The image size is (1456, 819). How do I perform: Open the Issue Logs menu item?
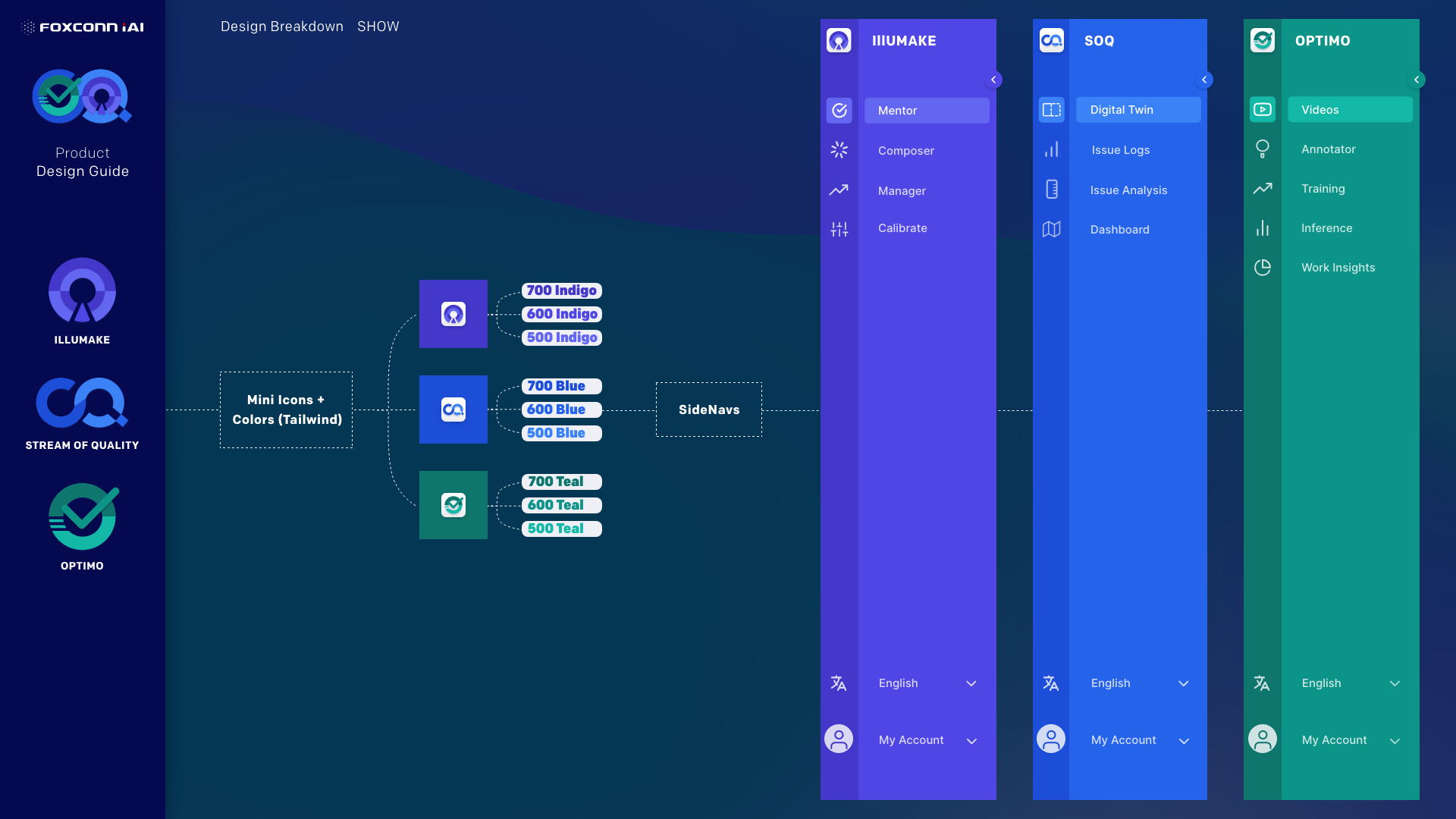pos(1121,150)
